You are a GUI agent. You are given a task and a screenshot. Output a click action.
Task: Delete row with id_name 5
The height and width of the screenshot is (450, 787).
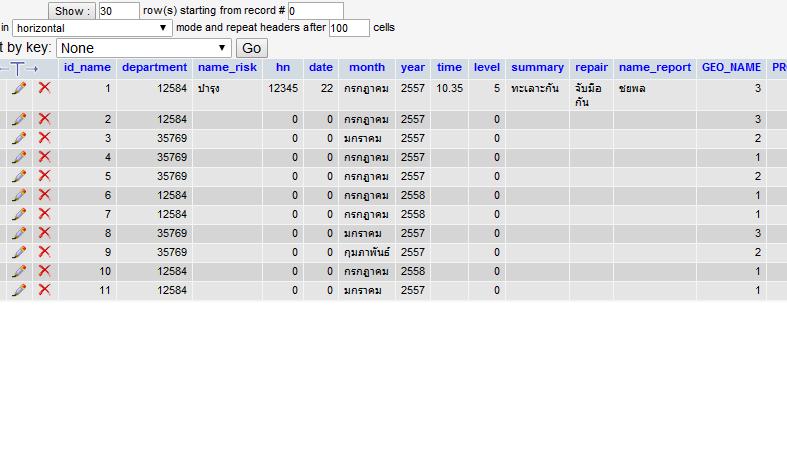tap(44, 176)
